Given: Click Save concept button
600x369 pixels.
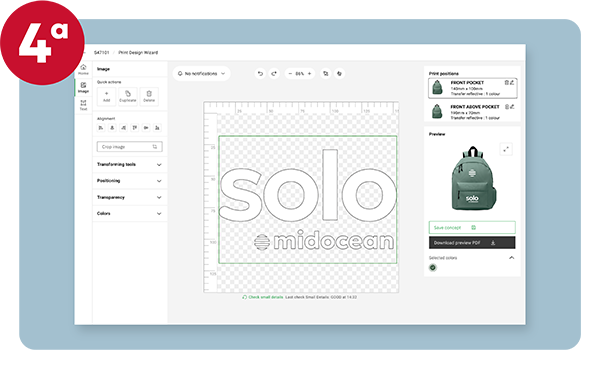Looking at the screenshot, I should (x=472, y=227).
